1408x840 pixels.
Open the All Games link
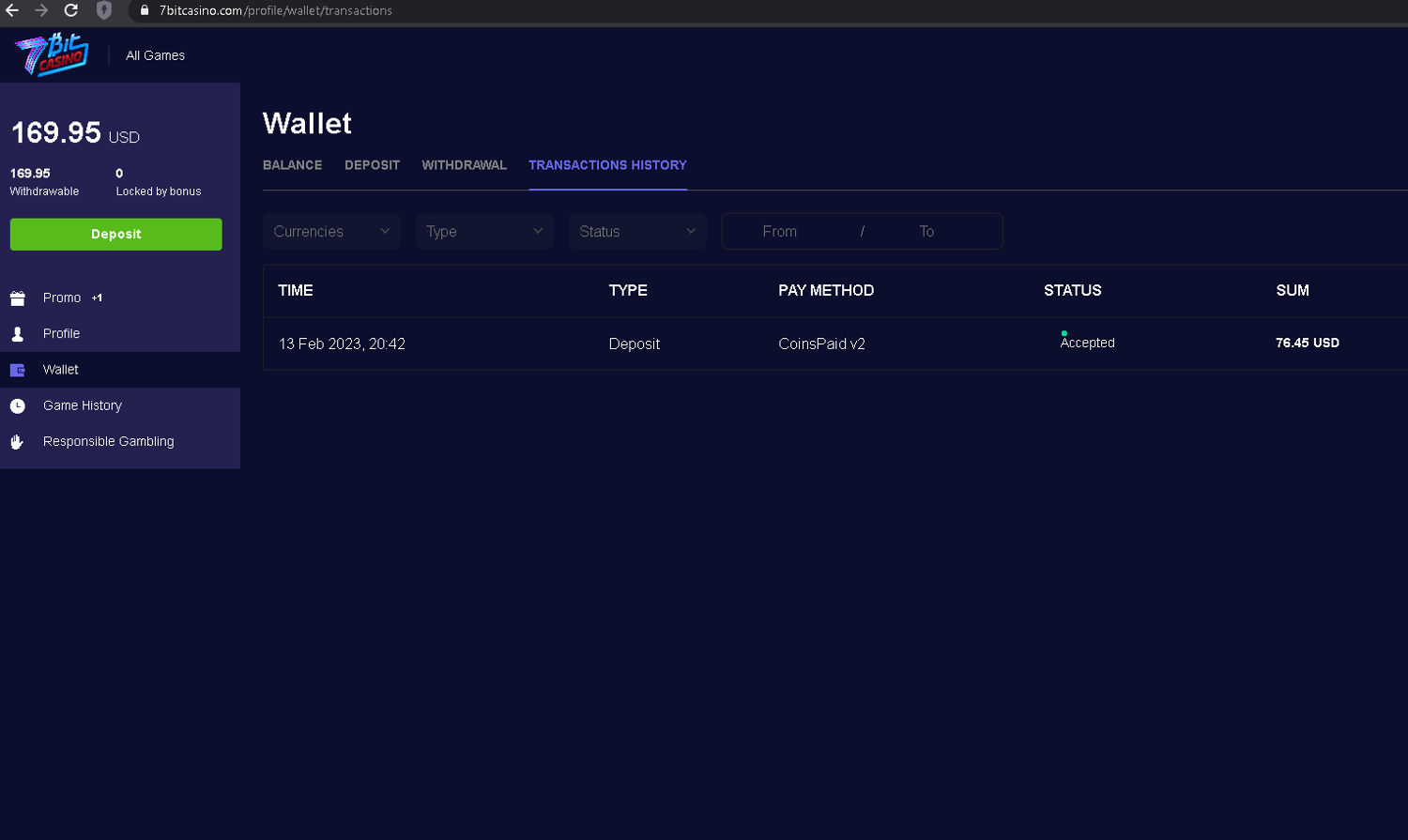click(155, 55)
